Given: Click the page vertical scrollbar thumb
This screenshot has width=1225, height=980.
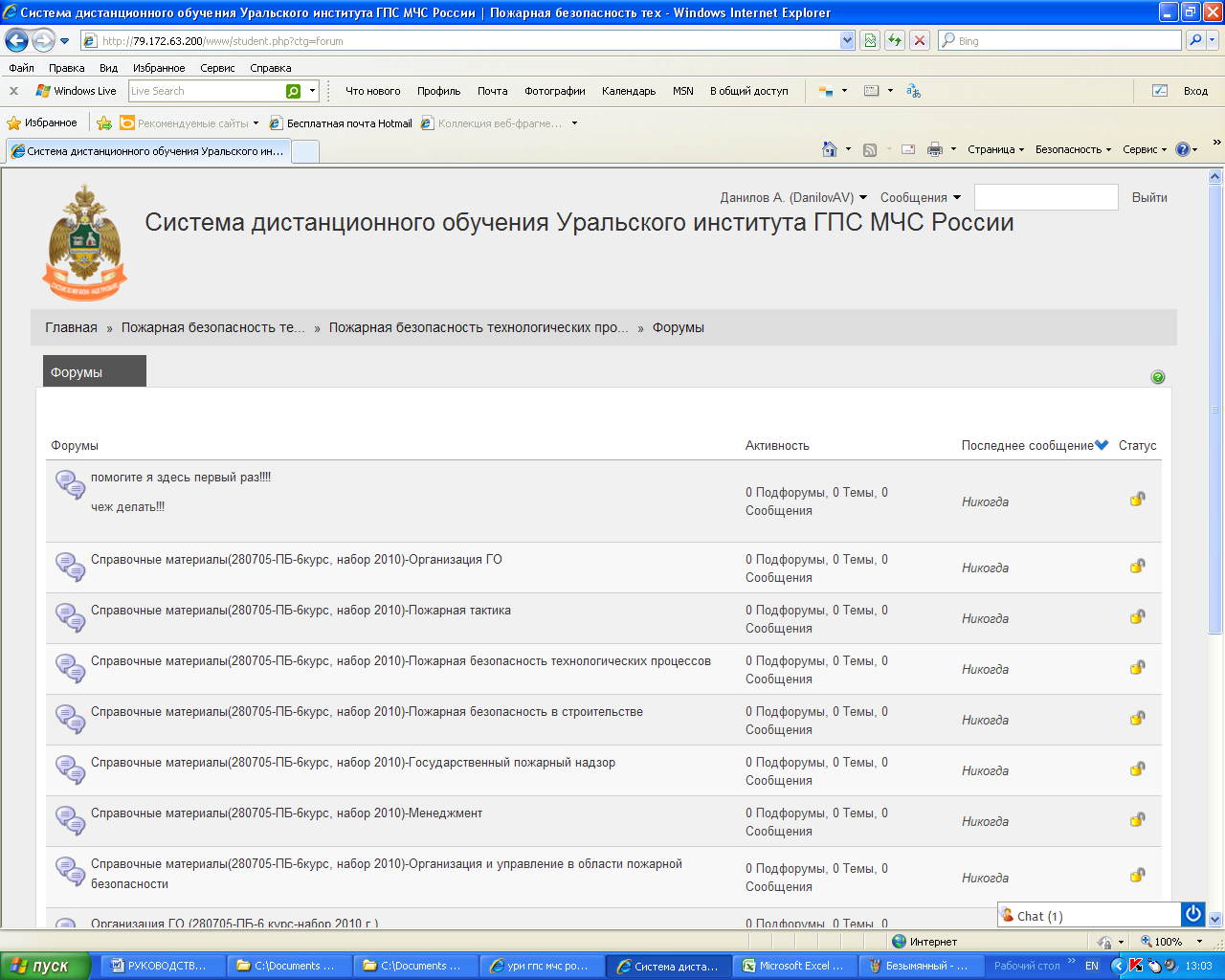Looking at the screenshot, I should coord(1214,410).
